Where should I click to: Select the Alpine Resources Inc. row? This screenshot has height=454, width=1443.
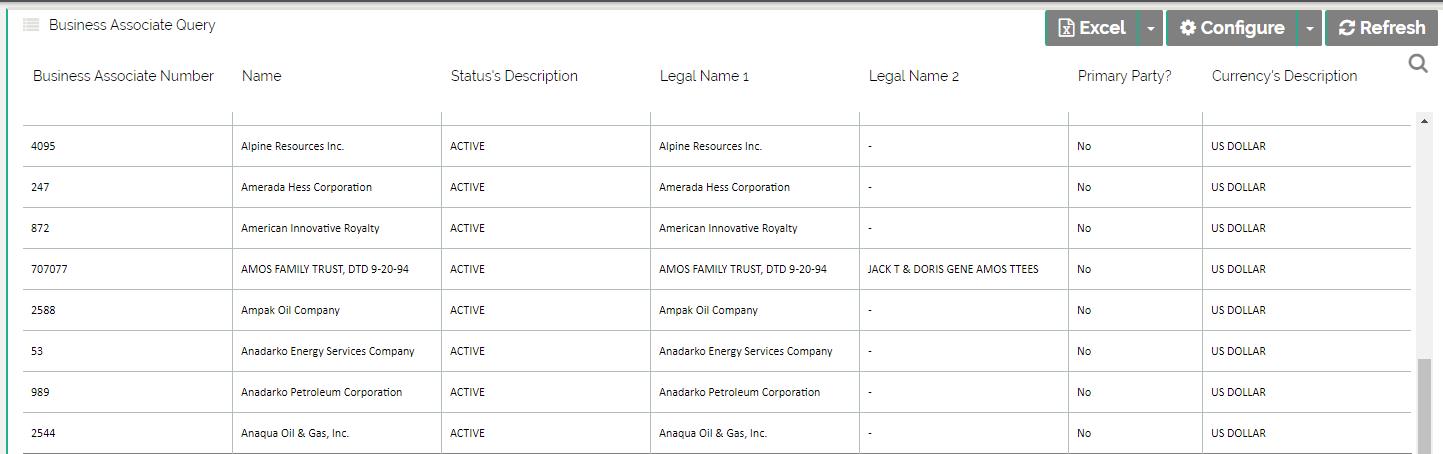[x=292, y=146]
